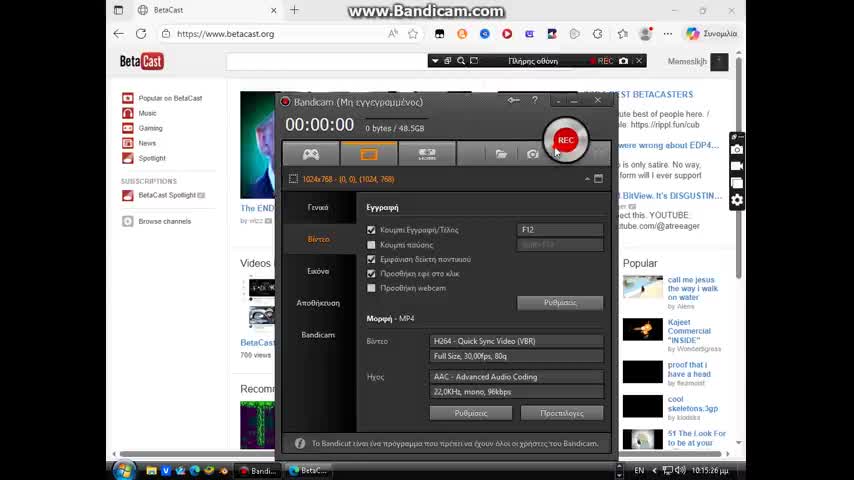The width and height of the screenshot is (854, 480).
Task: Switch to Bandi... taskbar button
Action: point(258,470)
